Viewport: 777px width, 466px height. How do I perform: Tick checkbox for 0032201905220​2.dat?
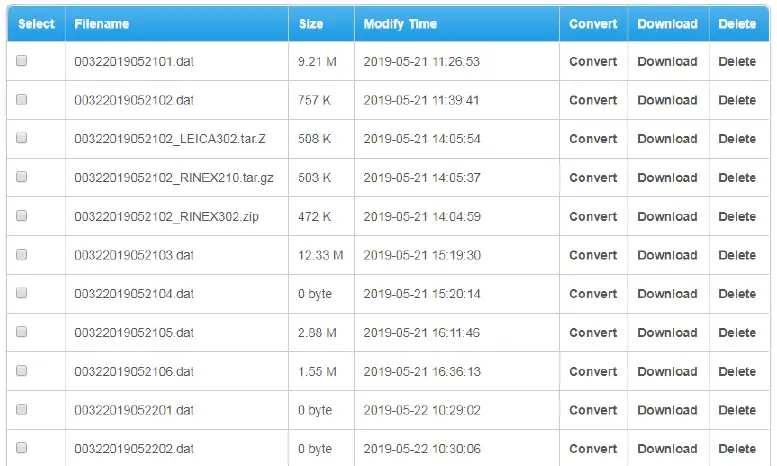[21, 448]
